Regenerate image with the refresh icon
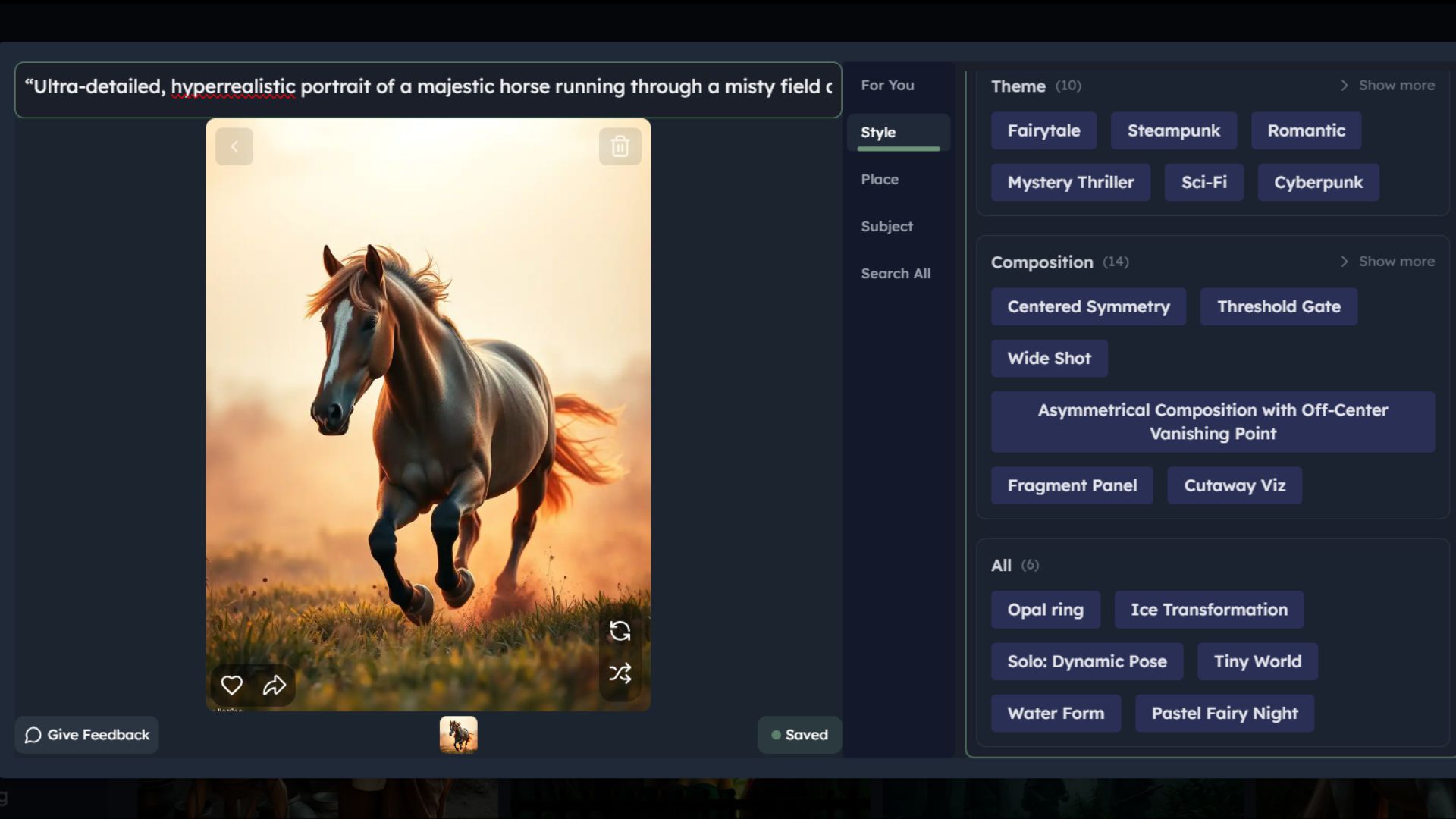 click(x=620, y=631)
